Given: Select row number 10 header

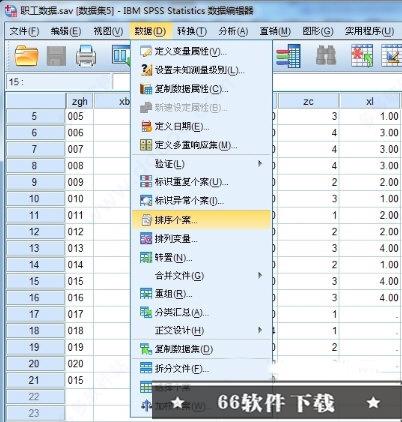Looking at the screenshot, I should click(x=35, y=199).
